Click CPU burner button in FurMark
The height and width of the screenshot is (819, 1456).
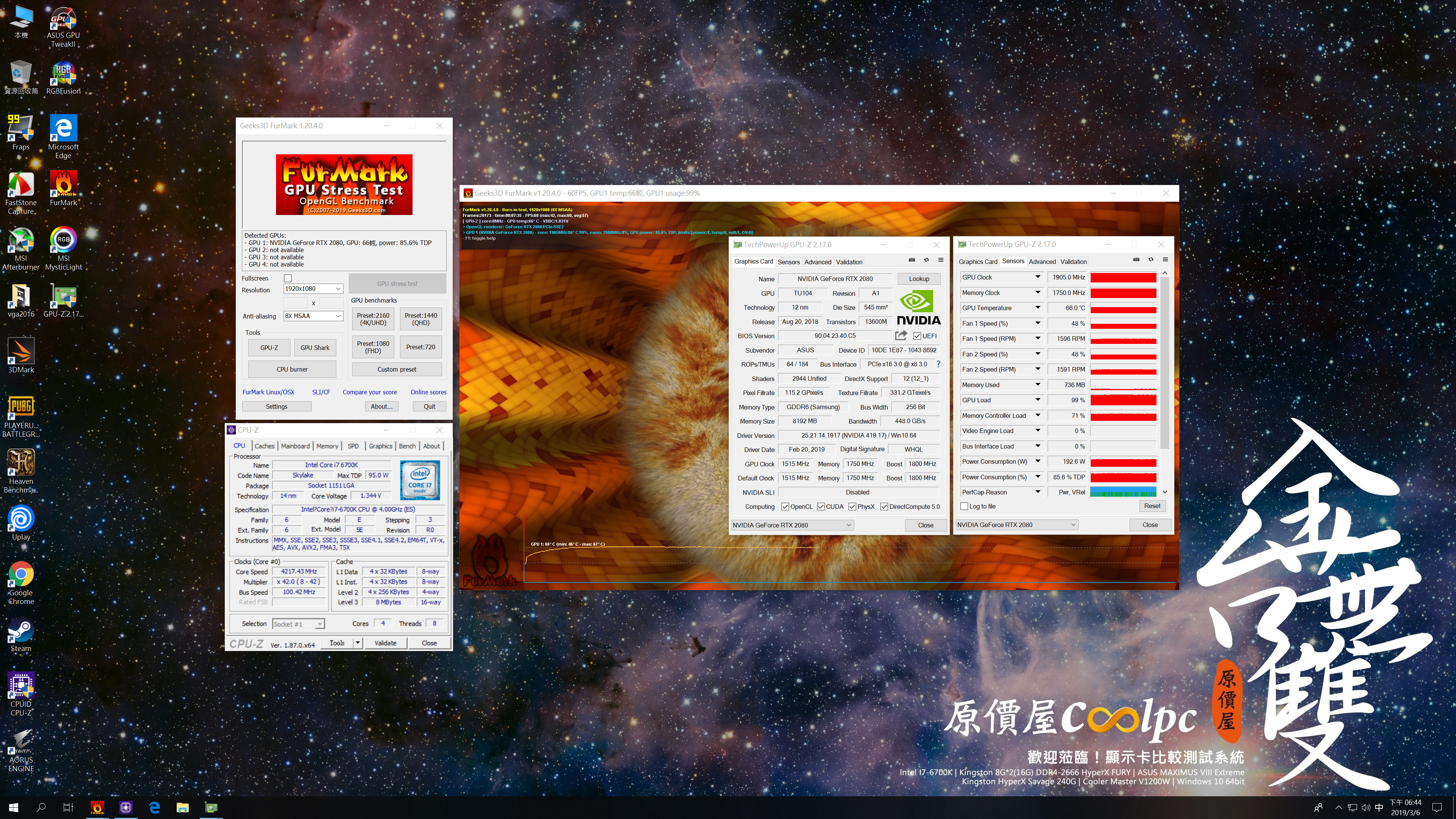(292, 369)
